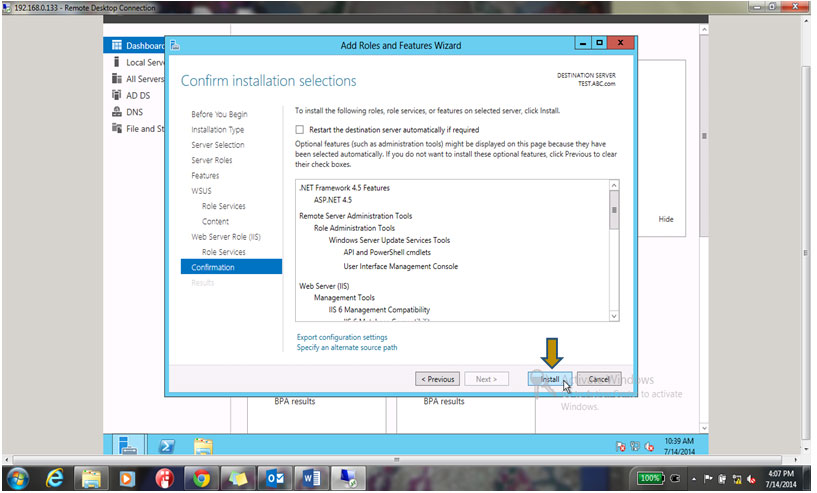Viewport: 817px width, 493px height.
Task: Select "Role Administration Tools" entry
Action: pyautogui.click(x=354, y=228)
